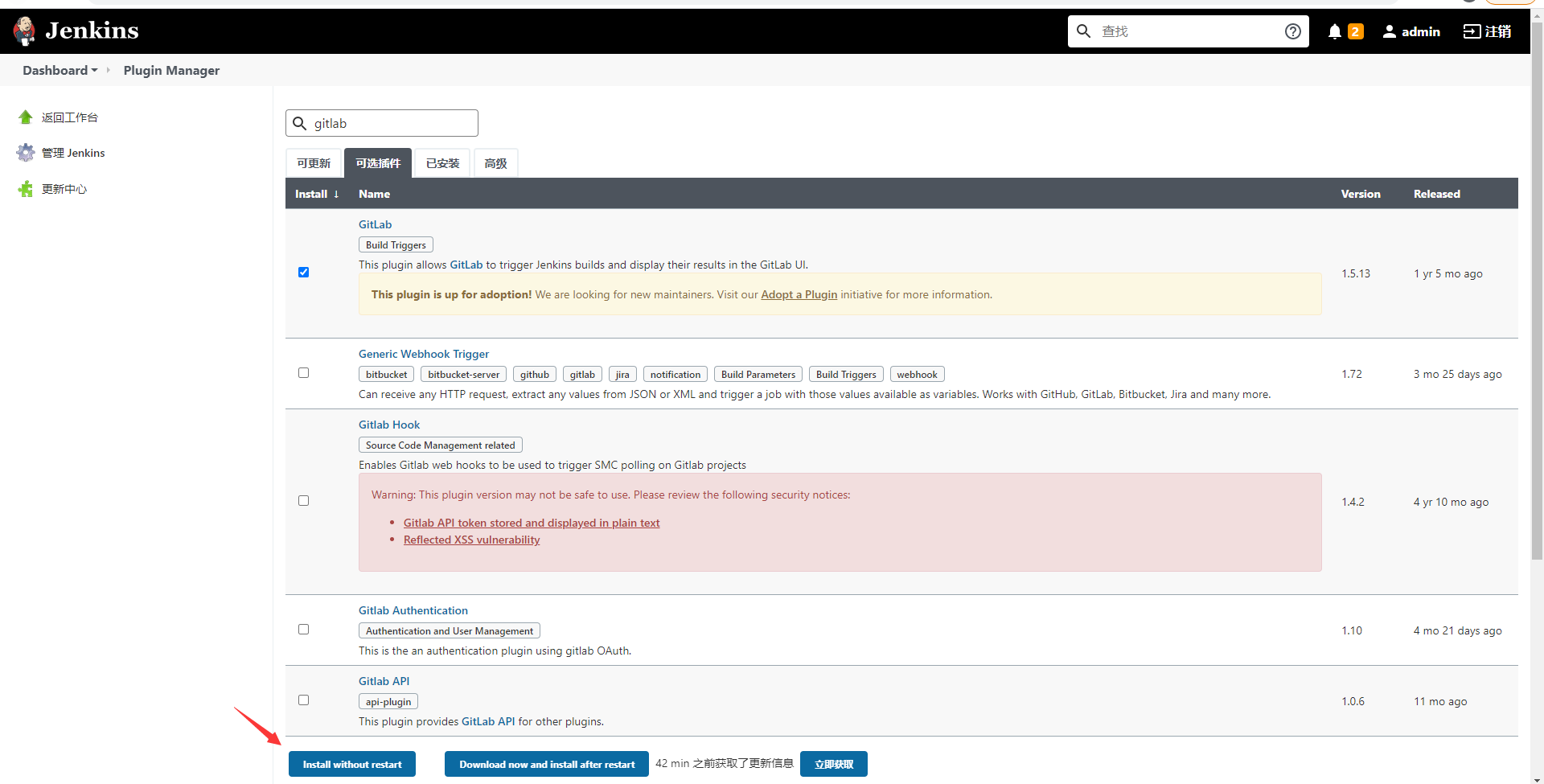
Task: Click Authentication and User Management tag
Action: 450,631
